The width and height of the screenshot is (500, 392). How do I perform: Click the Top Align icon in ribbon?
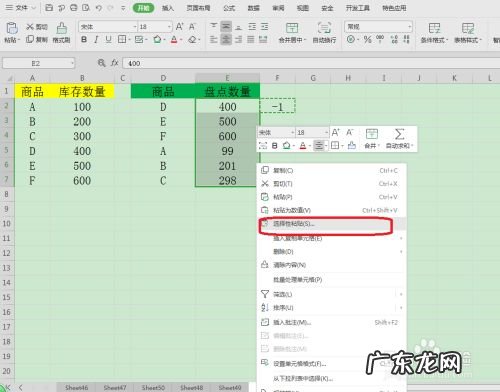click(x=214, y=27)
